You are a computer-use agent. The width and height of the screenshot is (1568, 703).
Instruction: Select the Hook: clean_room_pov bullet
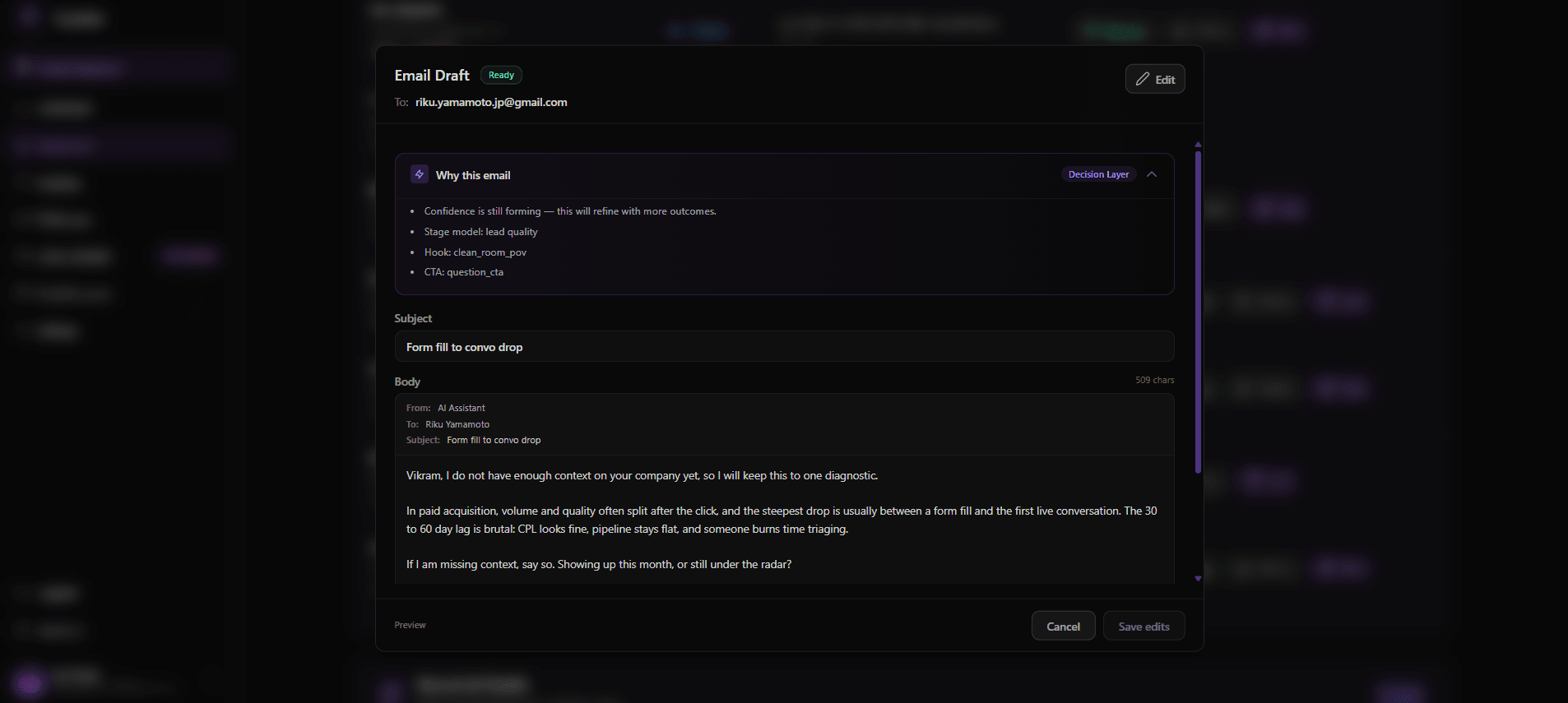pos(475,252)
